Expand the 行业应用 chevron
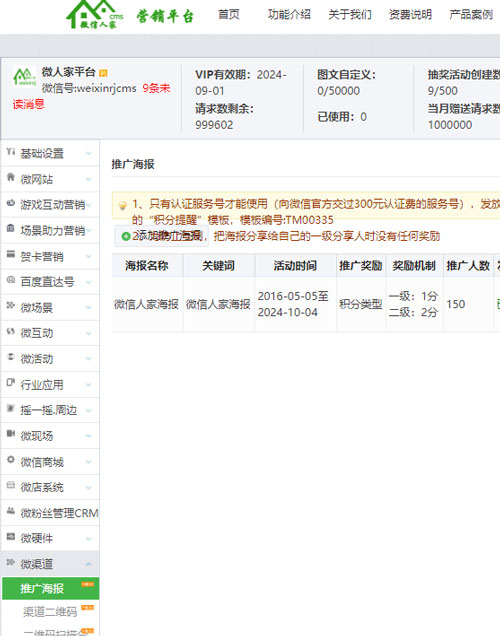 (88, 385)
